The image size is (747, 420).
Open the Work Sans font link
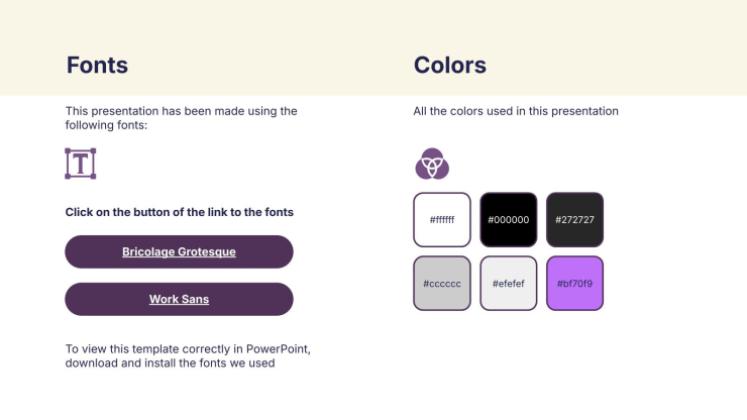tap(179, 299)
